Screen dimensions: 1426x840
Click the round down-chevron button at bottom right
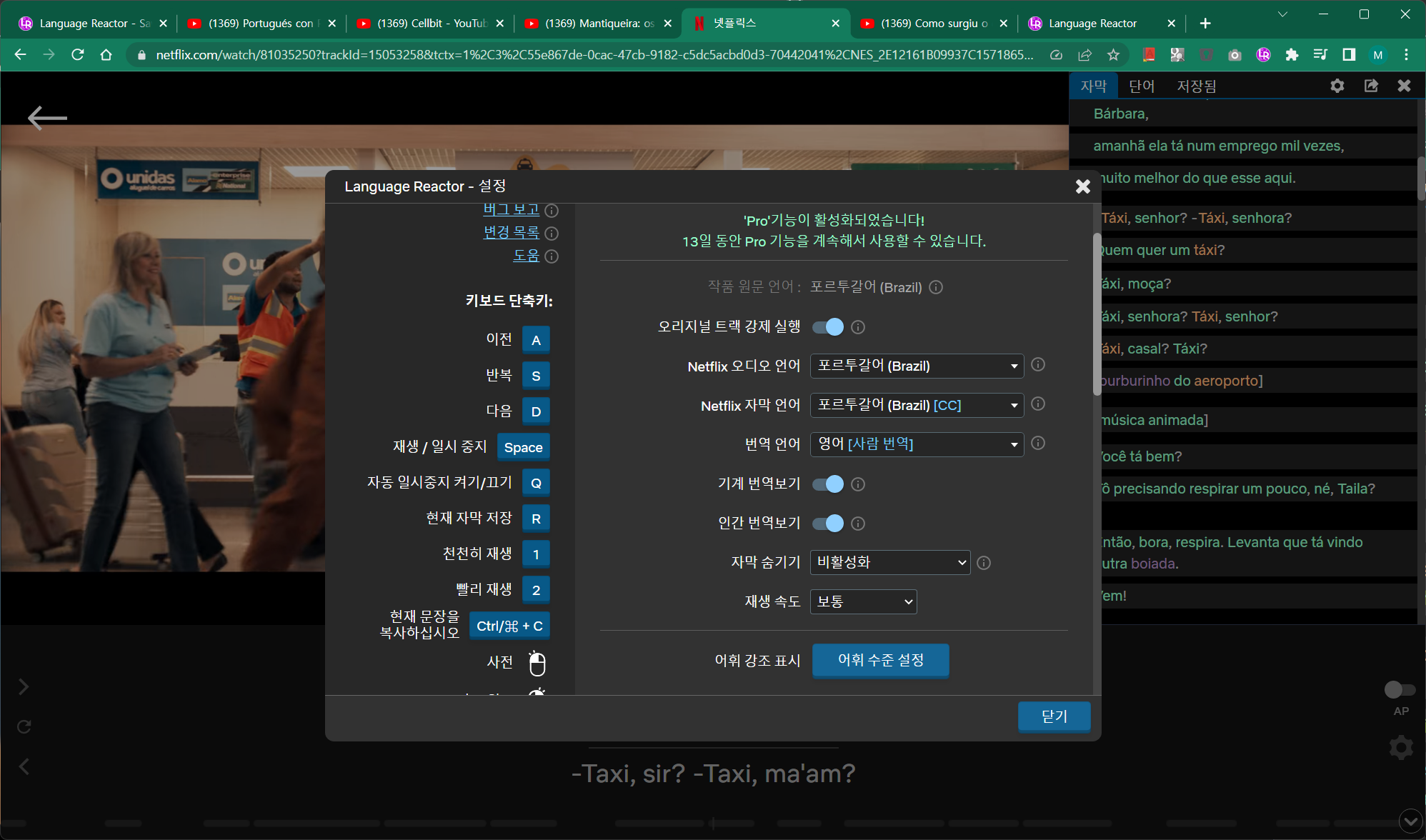tap(1410, 821)
